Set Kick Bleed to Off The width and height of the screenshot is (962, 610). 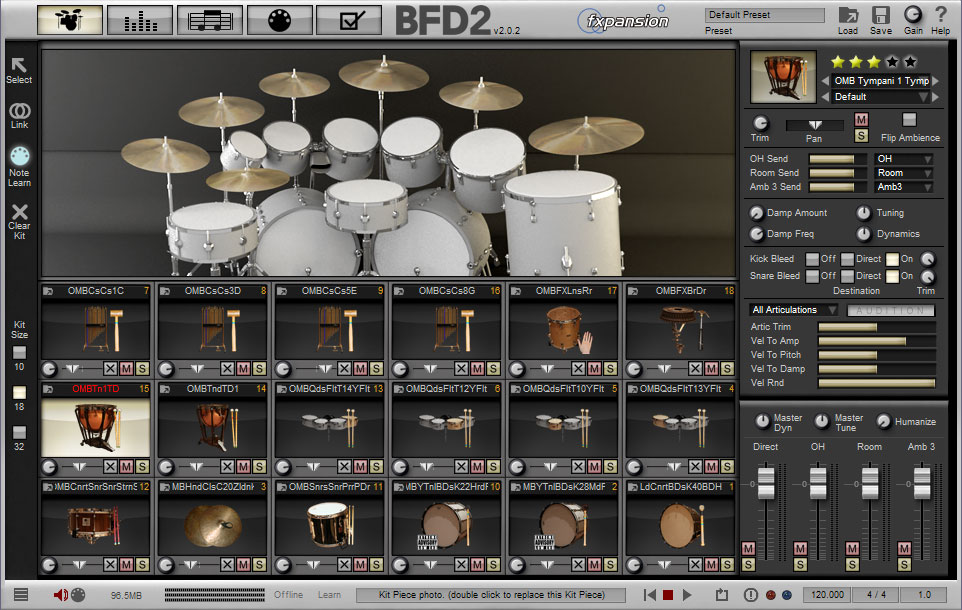812,259
